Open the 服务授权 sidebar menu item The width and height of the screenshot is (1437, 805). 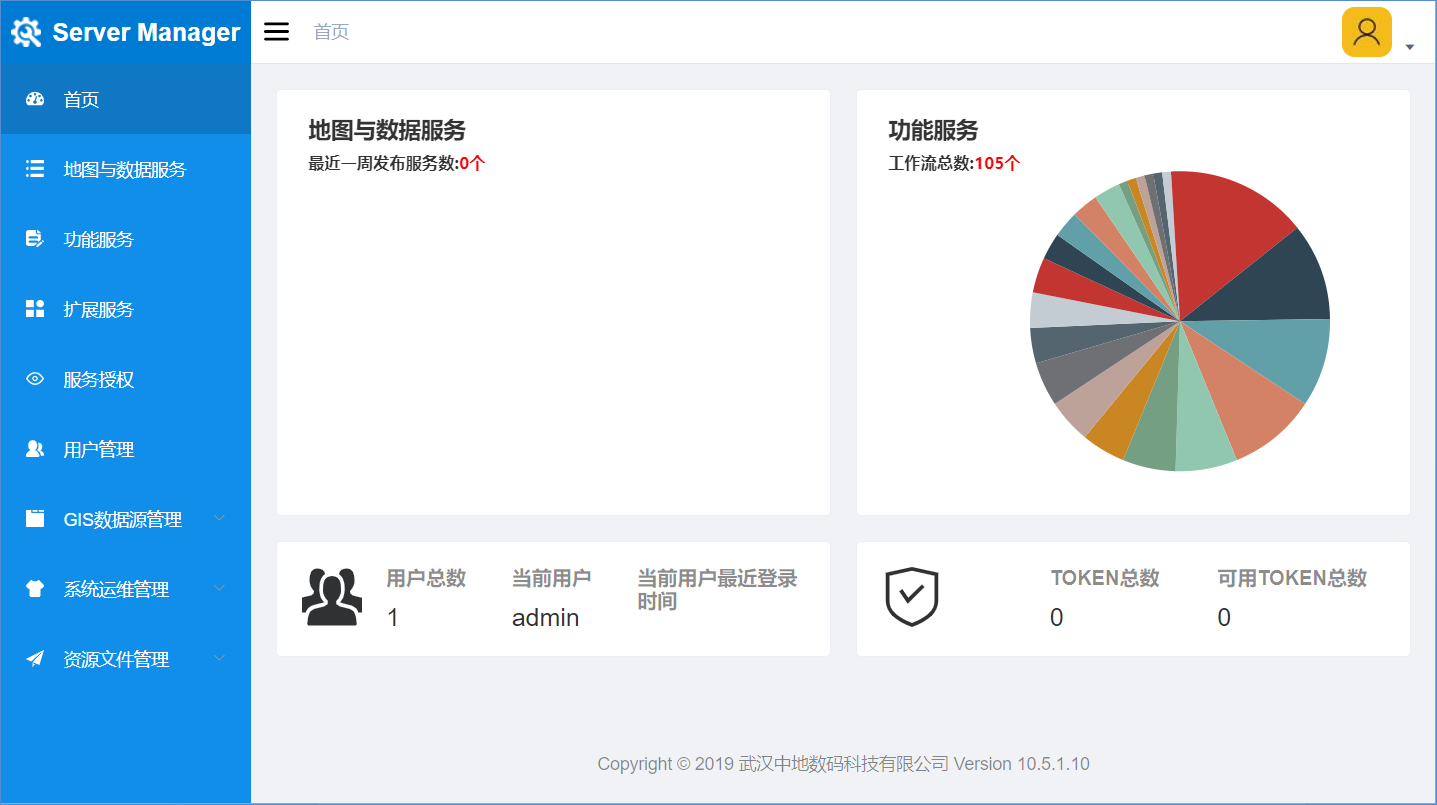click(x=126, y=379)
